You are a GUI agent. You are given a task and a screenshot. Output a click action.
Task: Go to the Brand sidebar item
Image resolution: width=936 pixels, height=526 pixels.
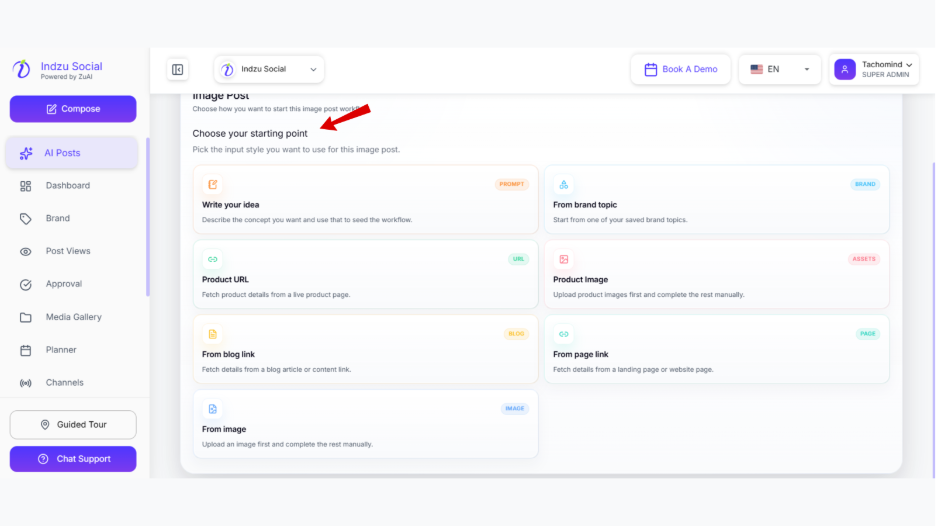72,219
